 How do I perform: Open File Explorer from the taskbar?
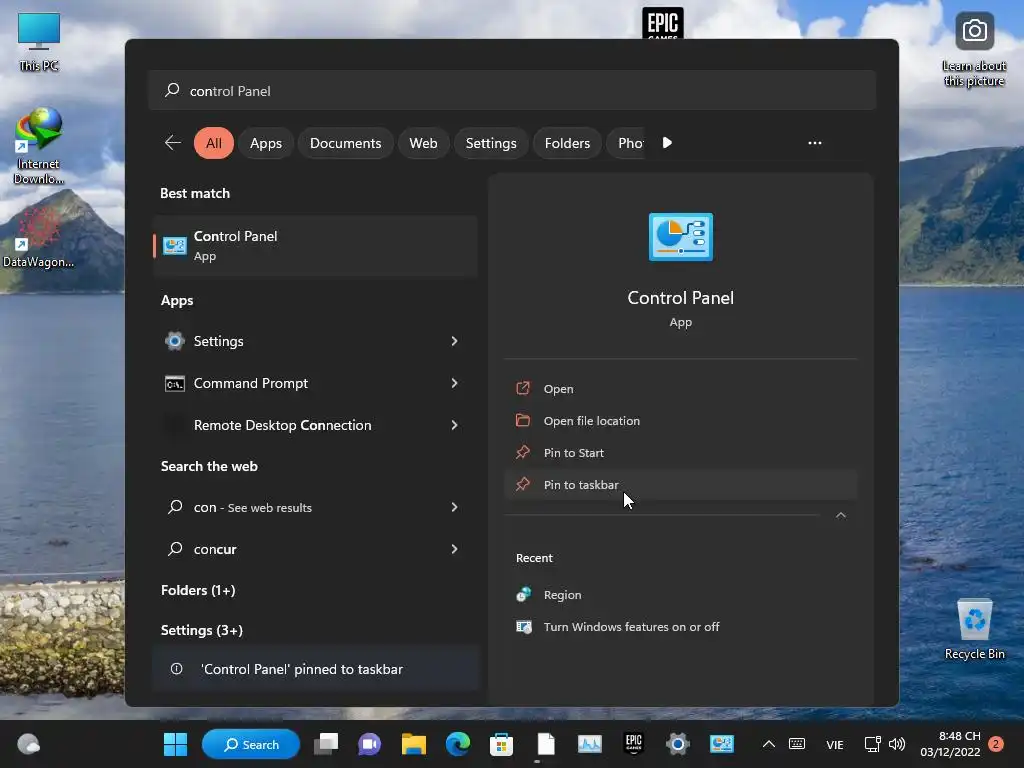tap(413, 744)
